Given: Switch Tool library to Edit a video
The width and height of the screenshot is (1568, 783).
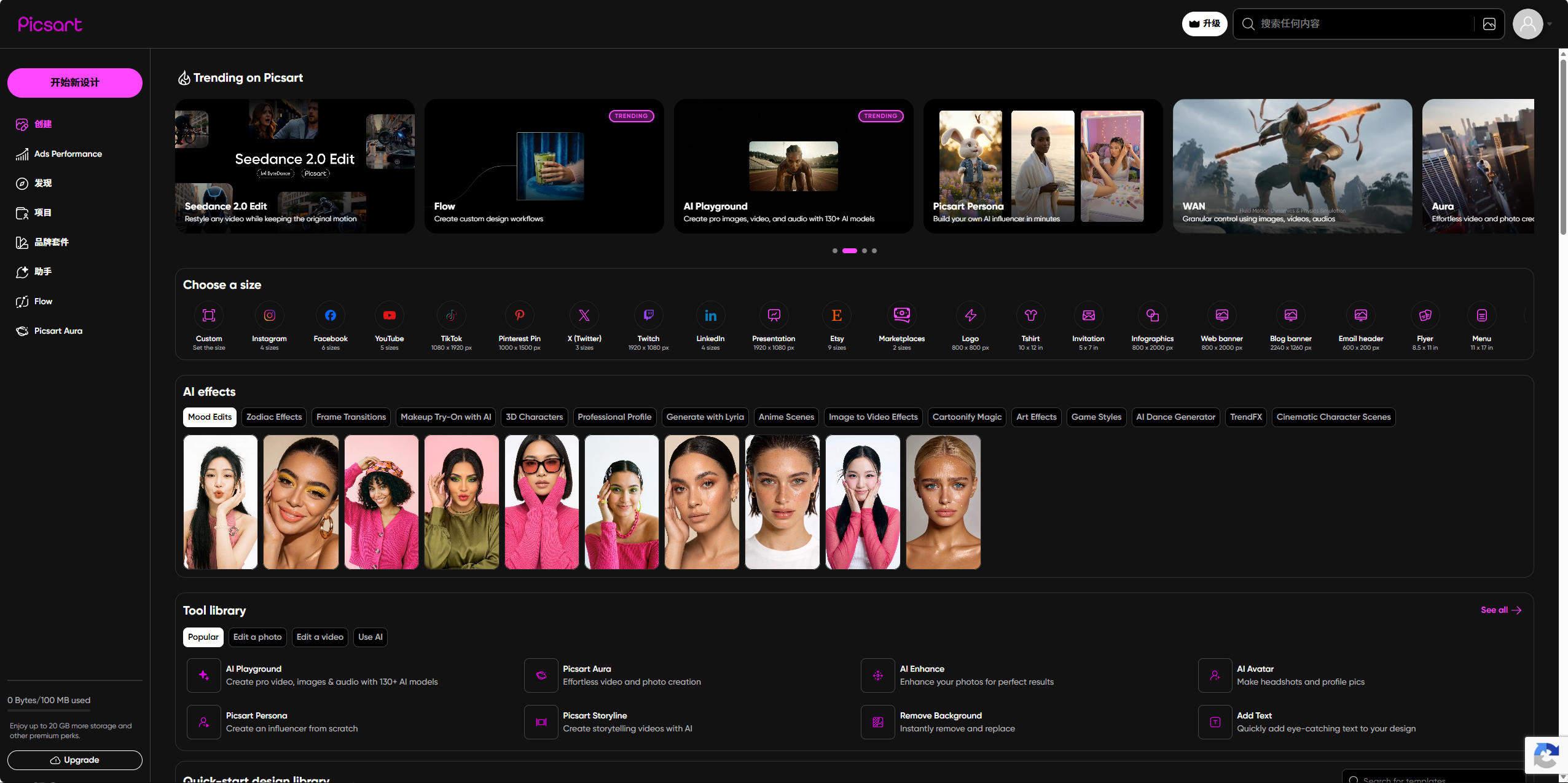Looking at the screenshot, I should click(x=320, y=637).
